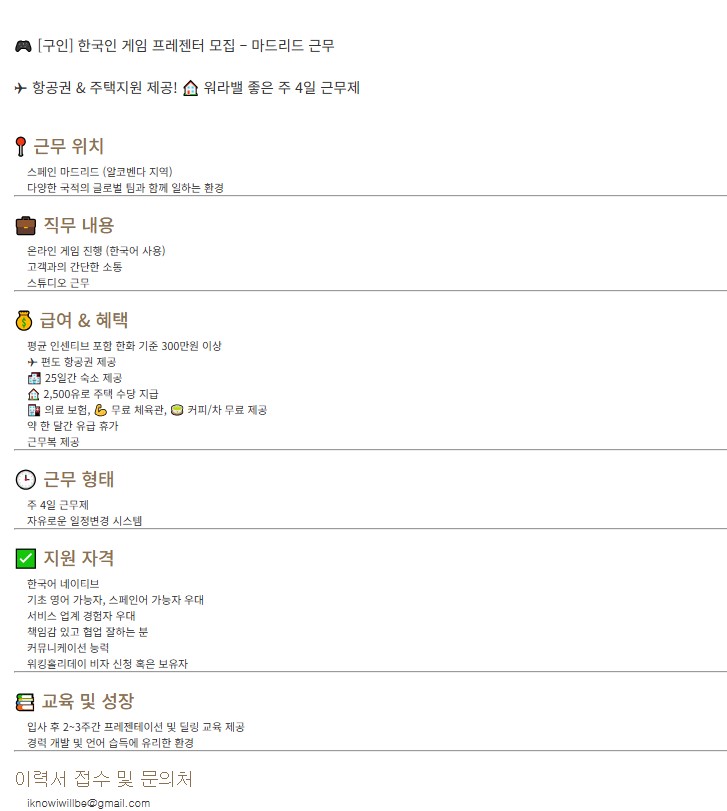Click the red pushpin icon beside 근무 위치

click(x=21, y=148)
